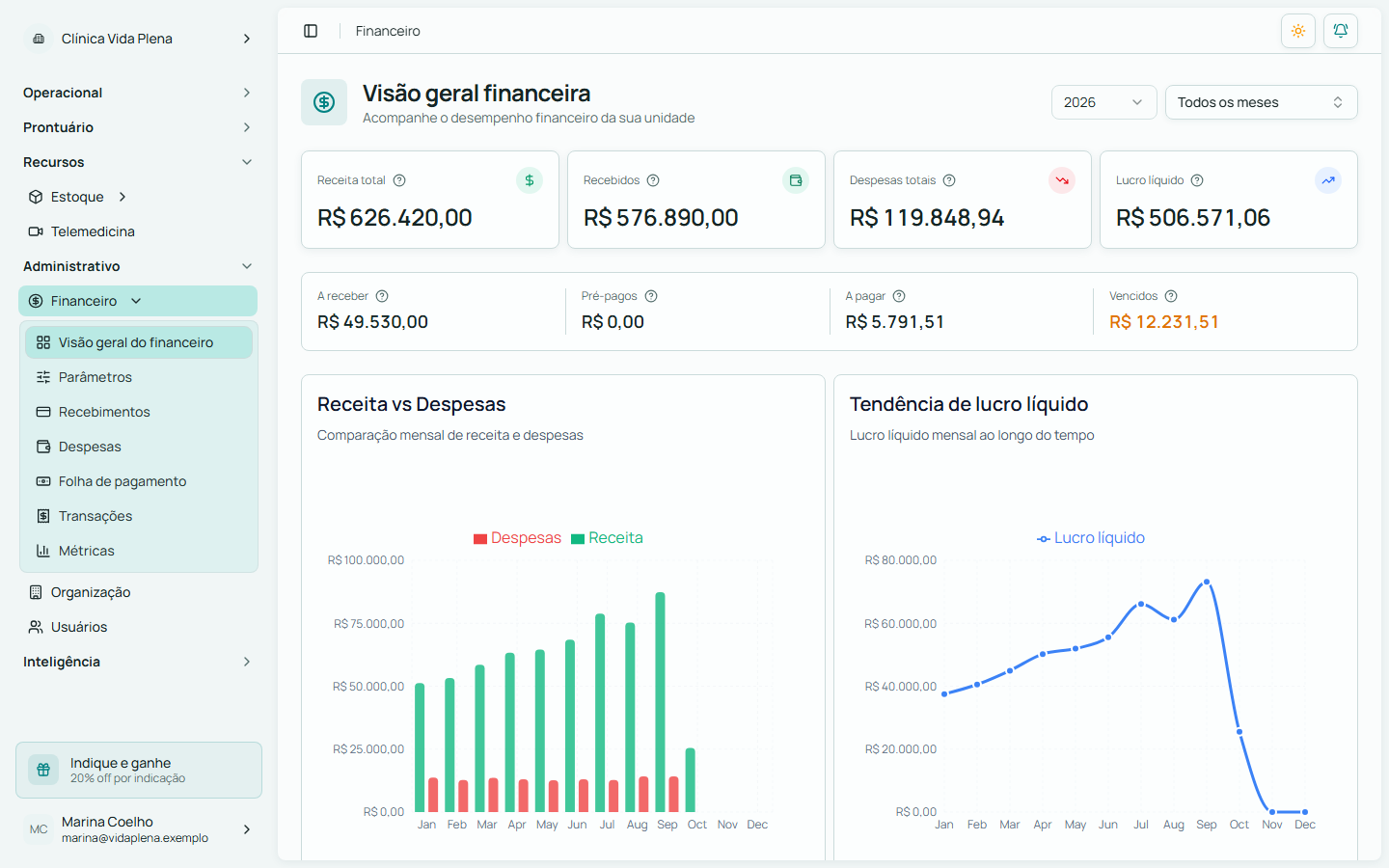Open notifications bell icon
Screen dimensions: 1389x868
(1341, 31)
